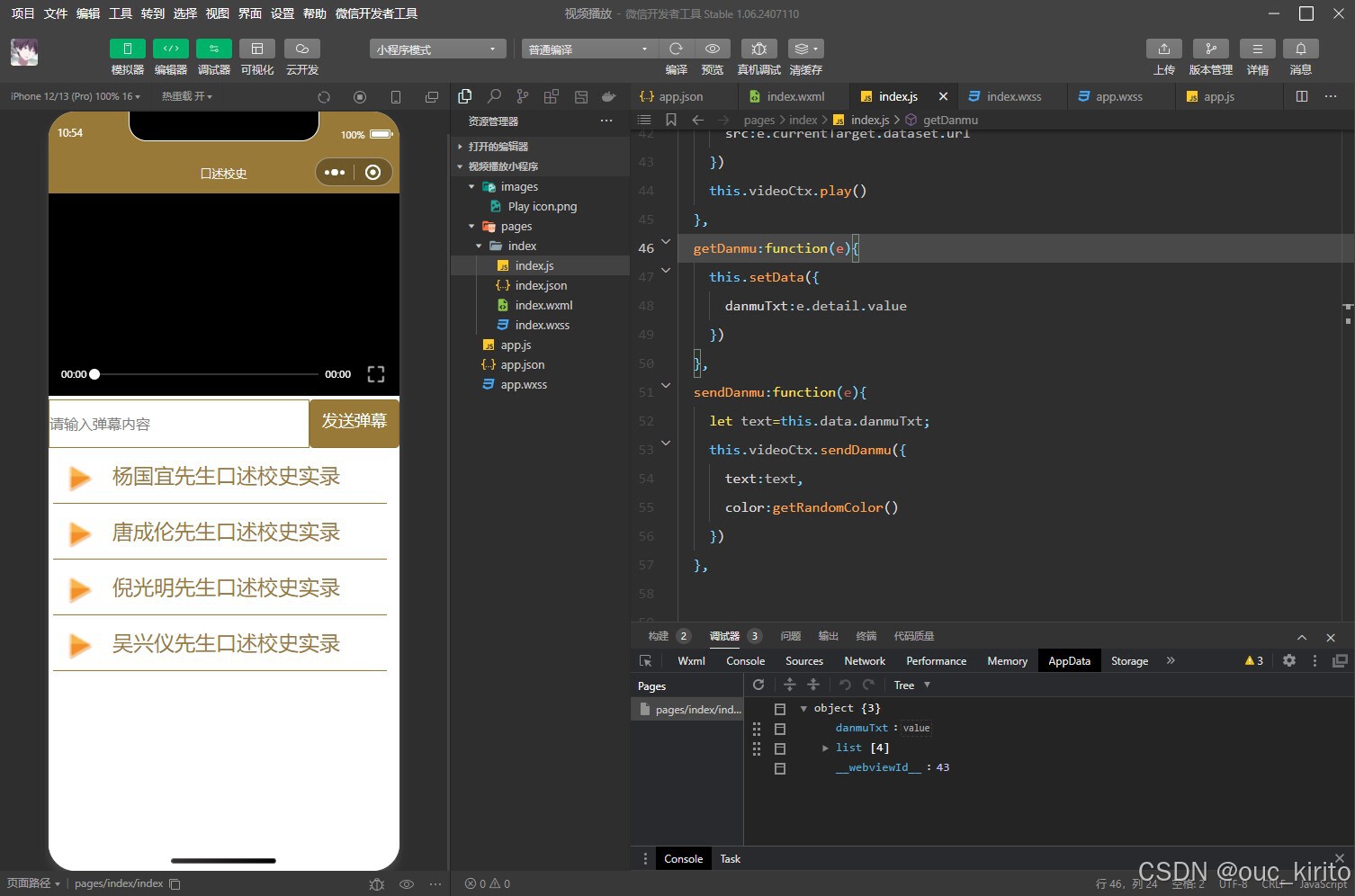Open the 微信开发者工具 menu
The height and width of the screenshot is (896, 1355).
pos(376,13)
